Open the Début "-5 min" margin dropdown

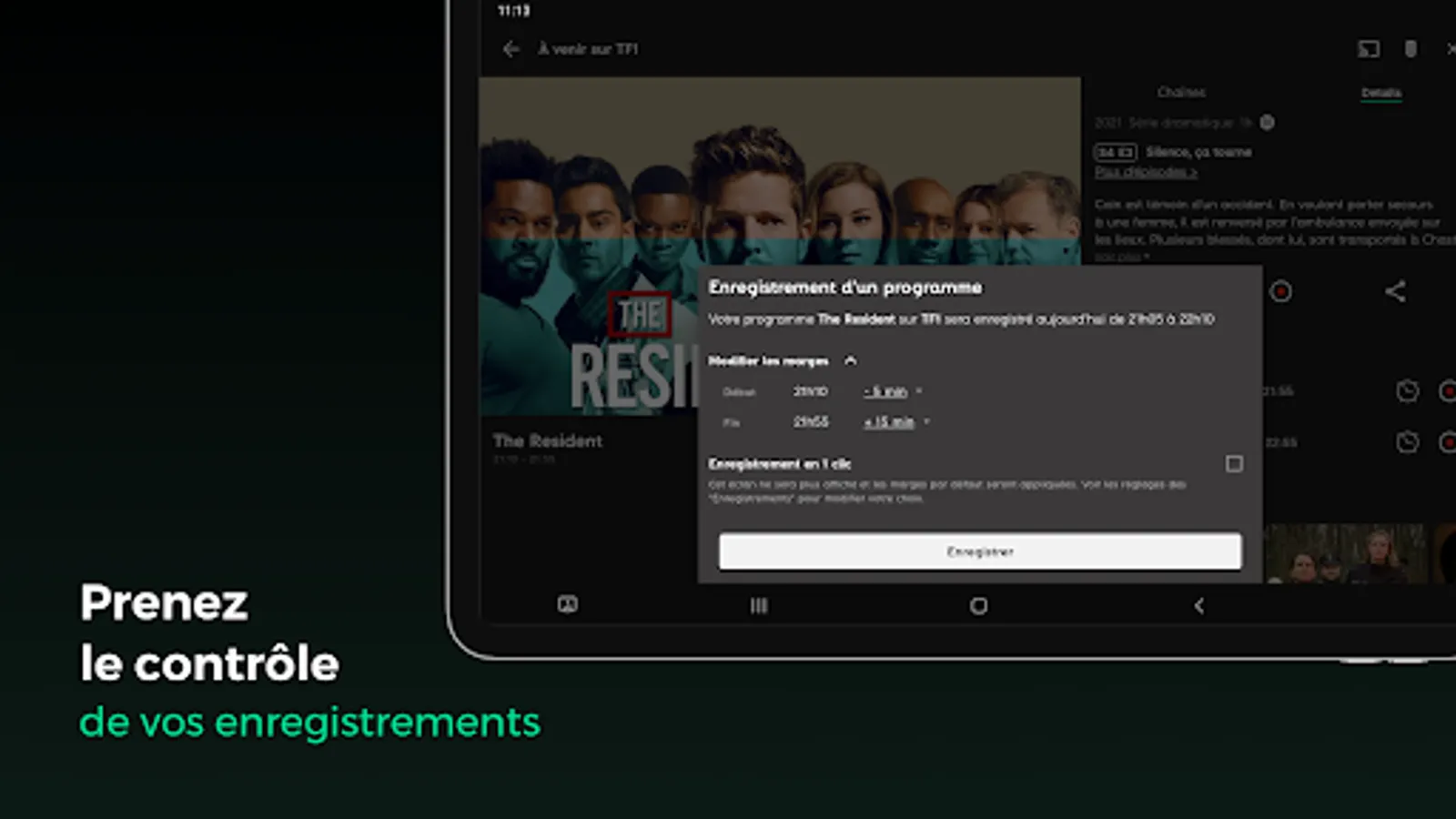pyautogui.click(x=892, y=391)
